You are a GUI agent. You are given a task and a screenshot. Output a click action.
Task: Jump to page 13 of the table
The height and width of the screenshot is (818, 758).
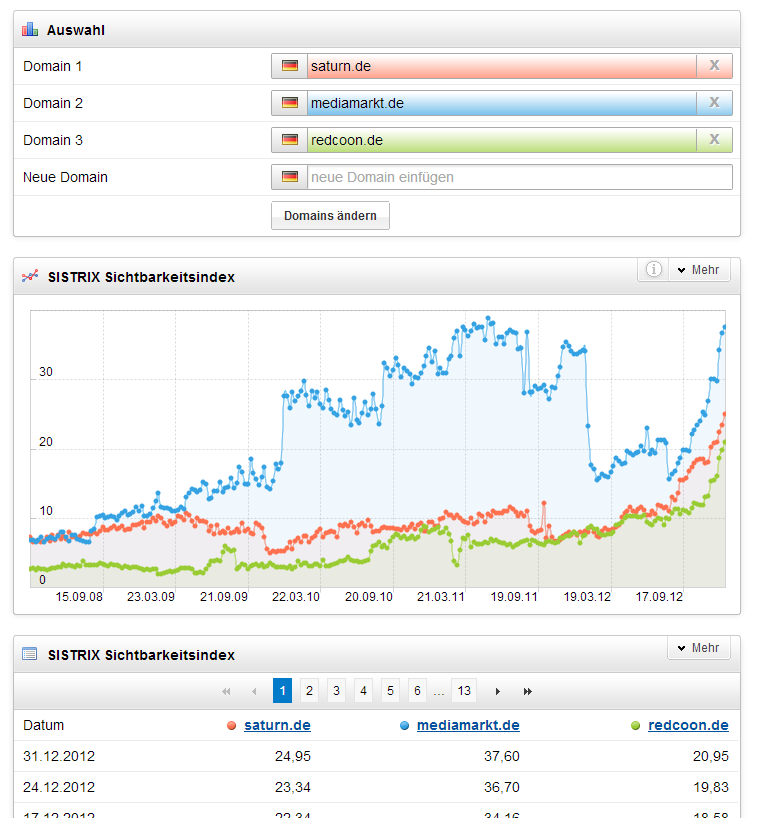tap(463, 691)
